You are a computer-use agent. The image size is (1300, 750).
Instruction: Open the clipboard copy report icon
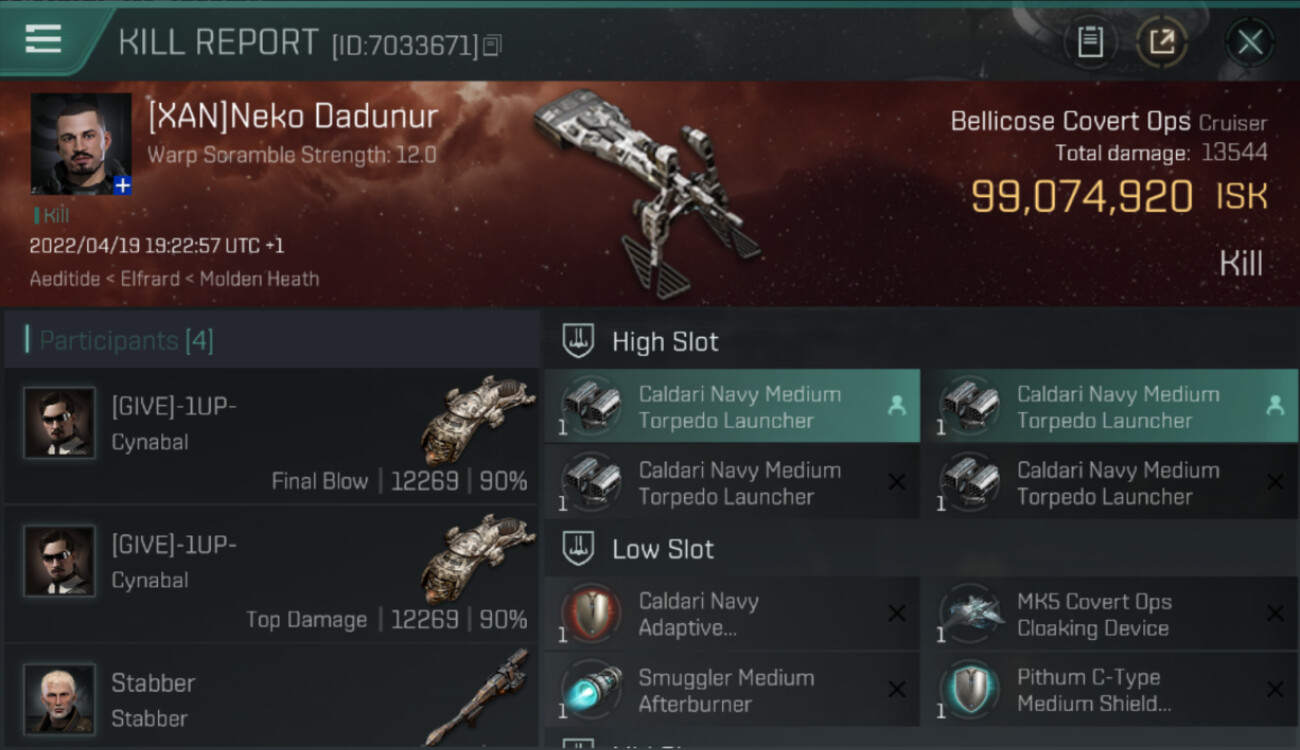(1090, 42)
